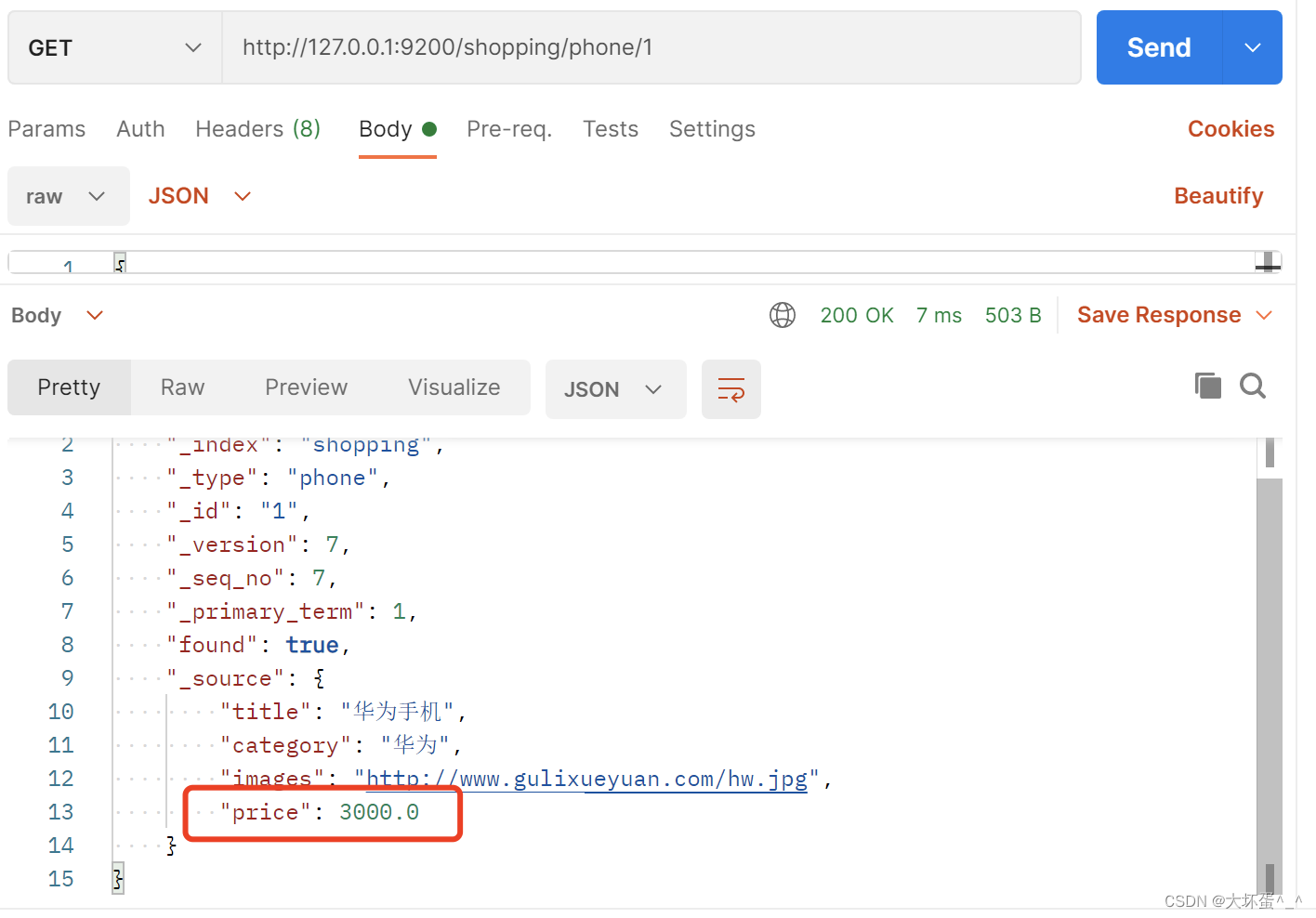Open the Pre-req. tab
Viewport: 1316px width, 918px height.
[x=509, y=129]
